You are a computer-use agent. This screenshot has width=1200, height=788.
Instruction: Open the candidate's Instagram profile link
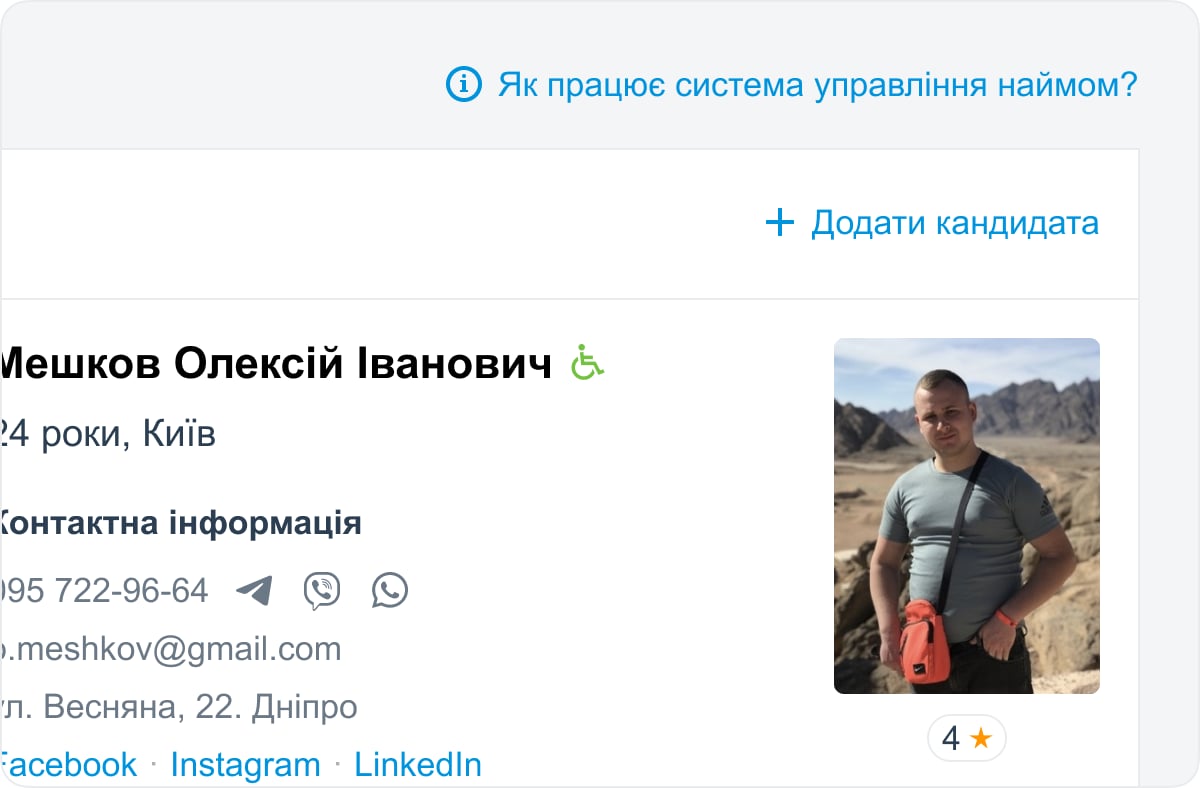[x=245, y=765]
